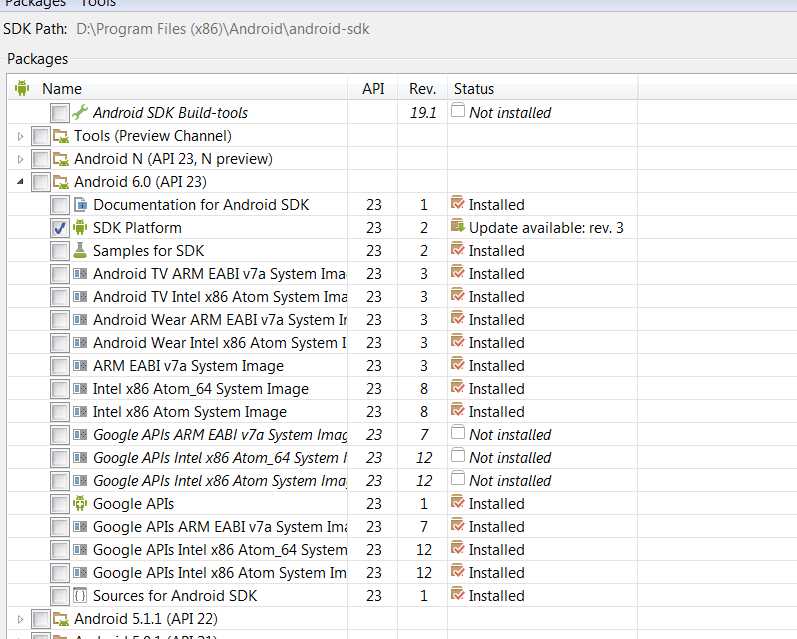Viewport: 797px width, 639px height.
Task: Select the installed 'Google APIs ARM EABI v7a System' revision 7 row
Action: pos(220,527)
